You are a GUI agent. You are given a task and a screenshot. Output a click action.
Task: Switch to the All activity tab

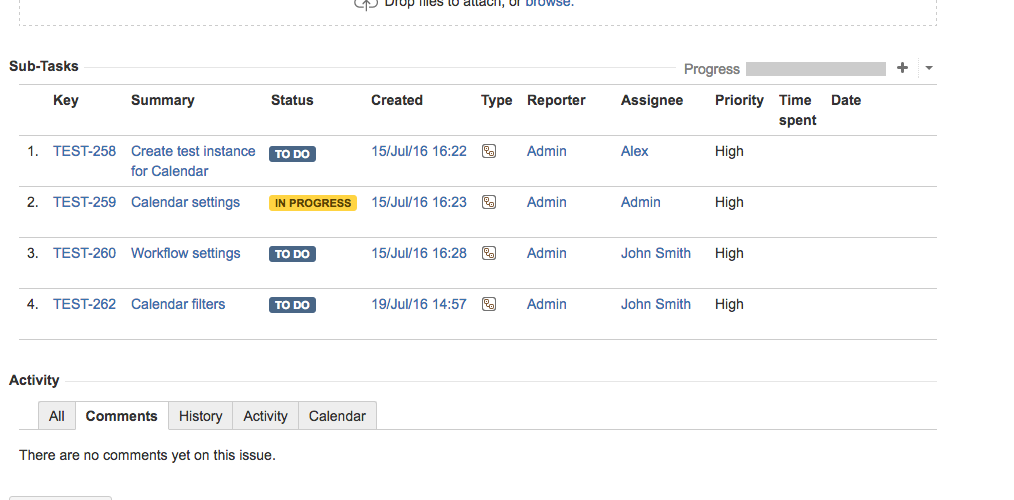click(56, 416)
